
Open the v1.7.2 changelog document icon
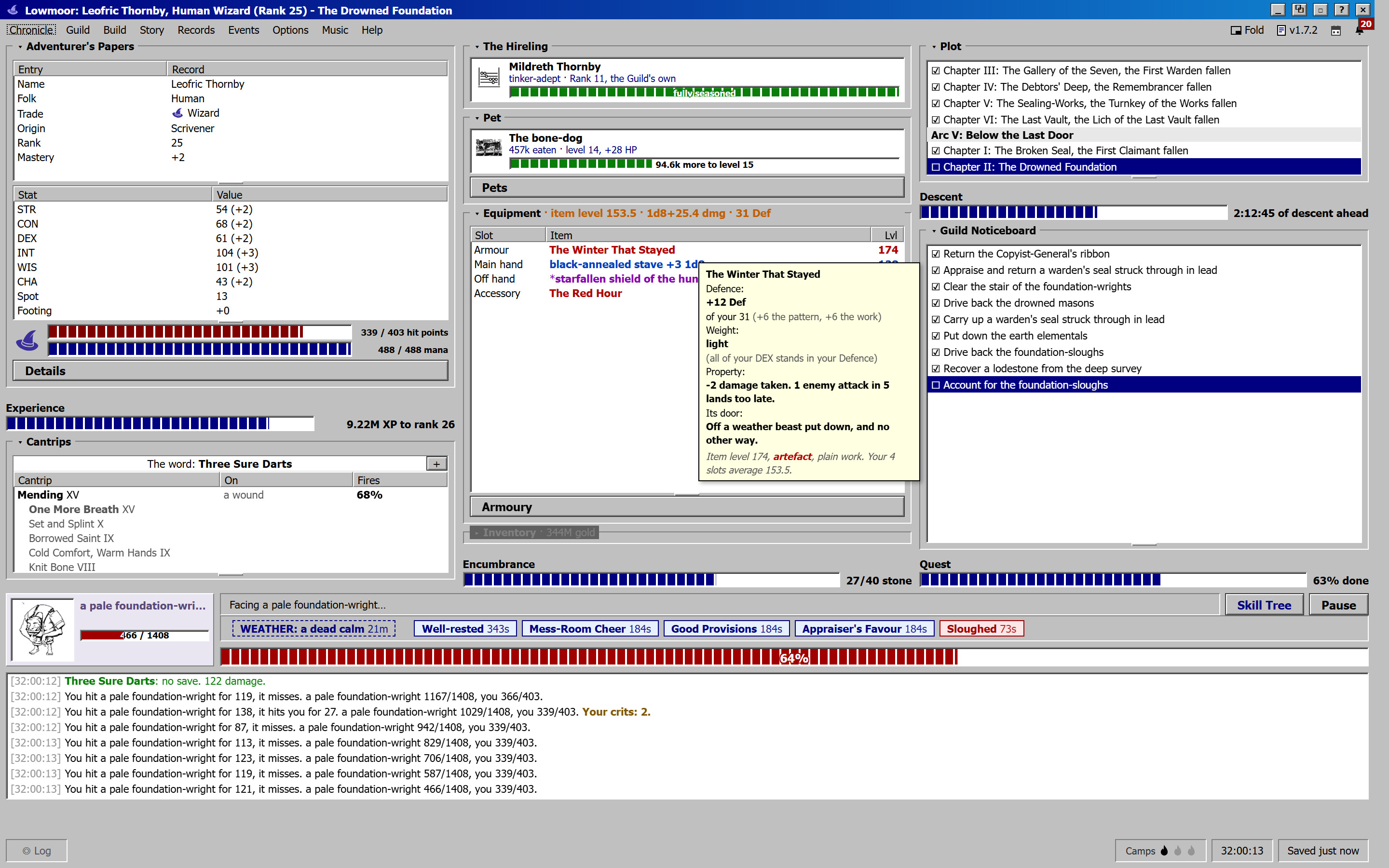pos(1281,30)
